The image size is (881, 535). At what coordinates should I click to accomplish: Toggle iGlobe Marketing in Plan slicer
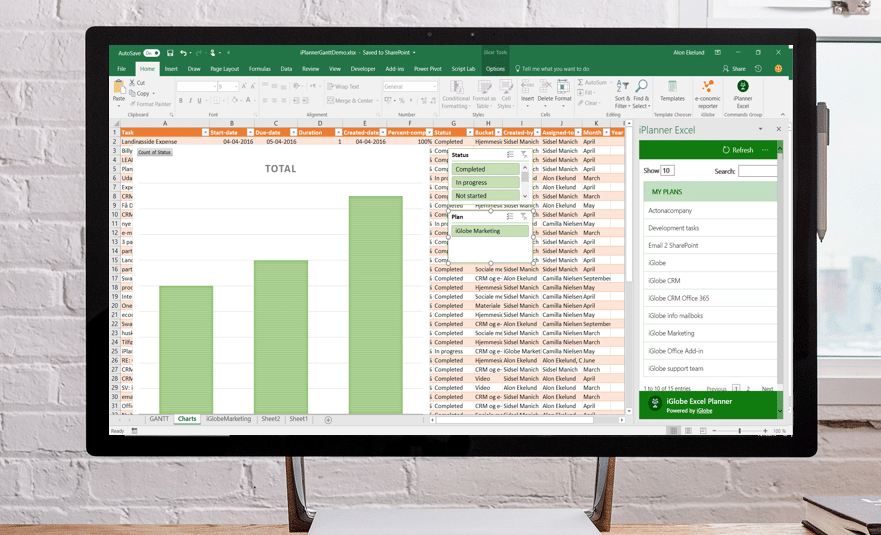490,231
